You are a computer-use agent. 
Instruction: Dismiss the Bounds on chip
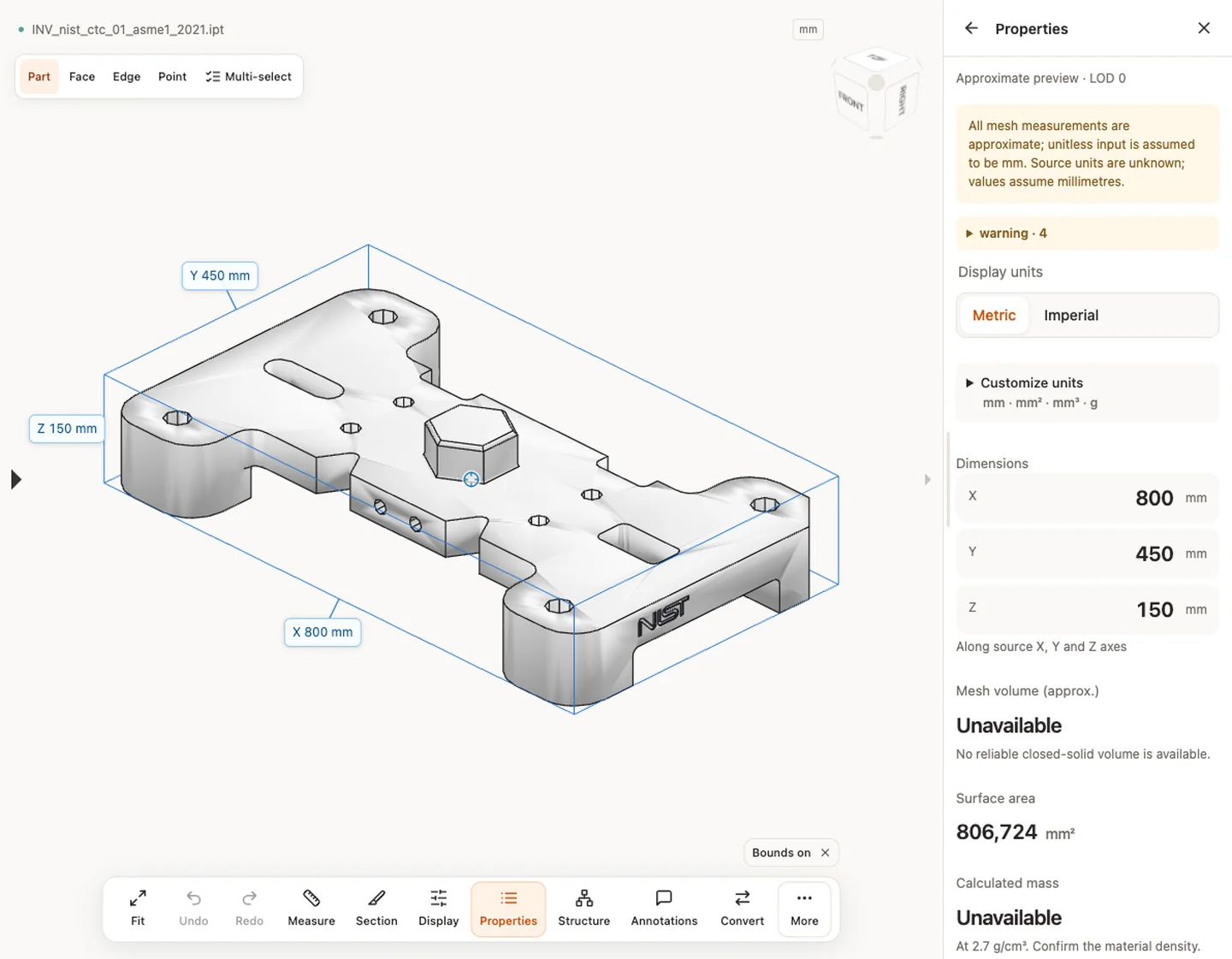(825, 853)
